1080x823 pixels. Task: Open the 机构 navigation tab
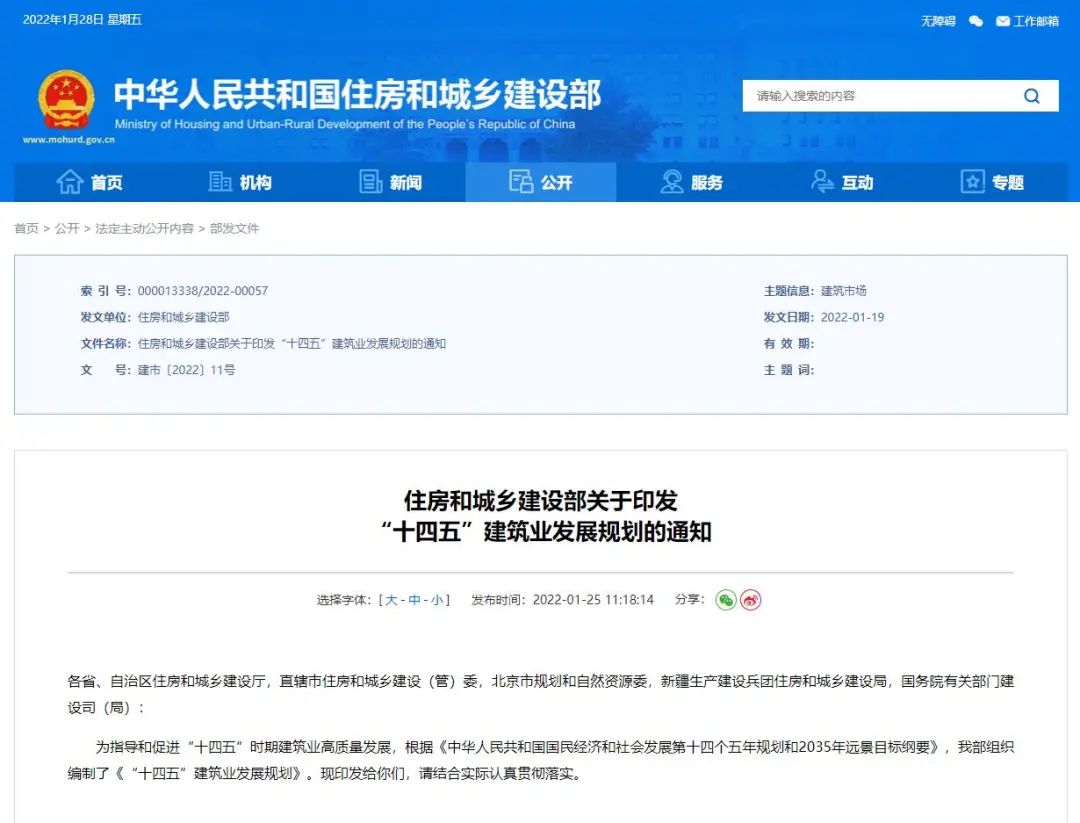240,182
